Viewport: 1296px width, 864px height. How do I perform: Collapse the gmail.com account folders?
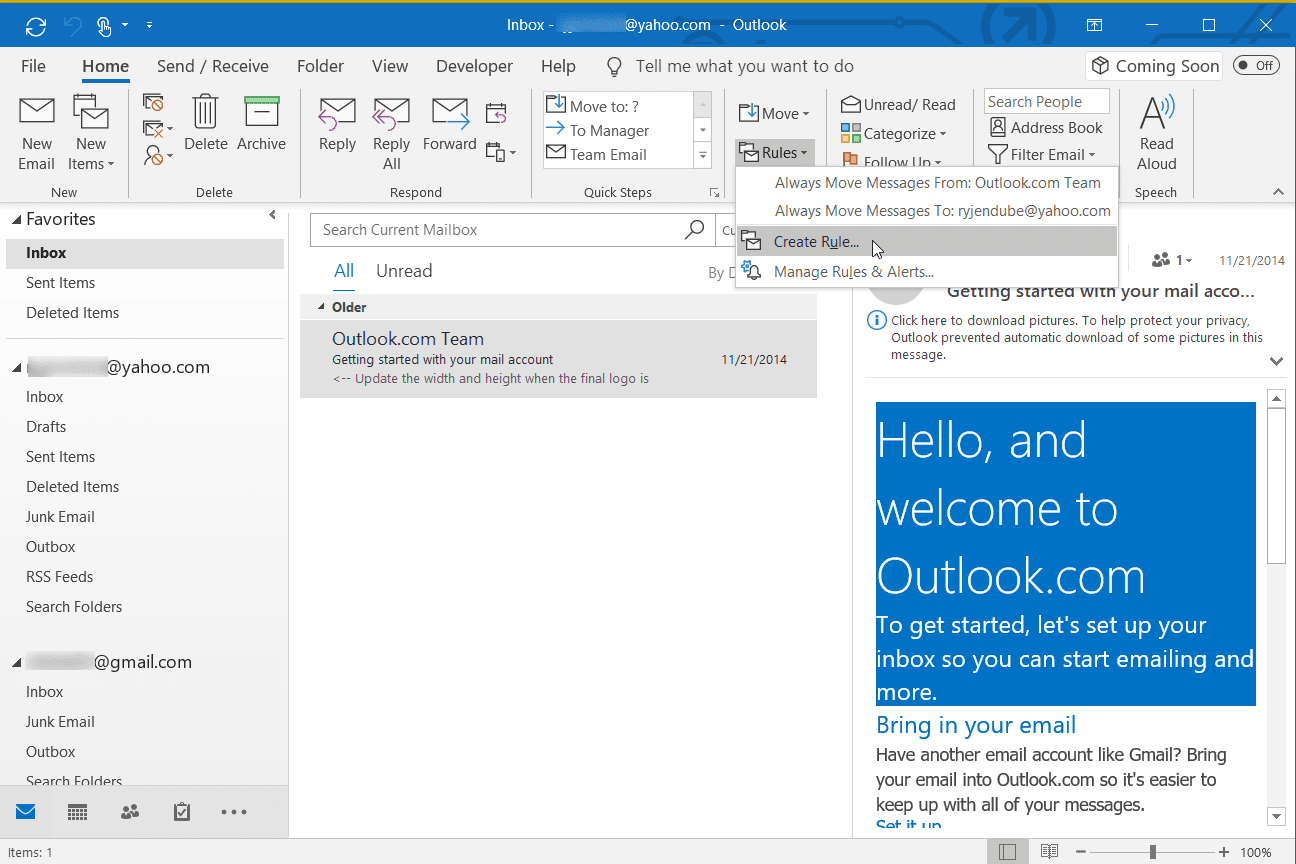click(16, 663)
